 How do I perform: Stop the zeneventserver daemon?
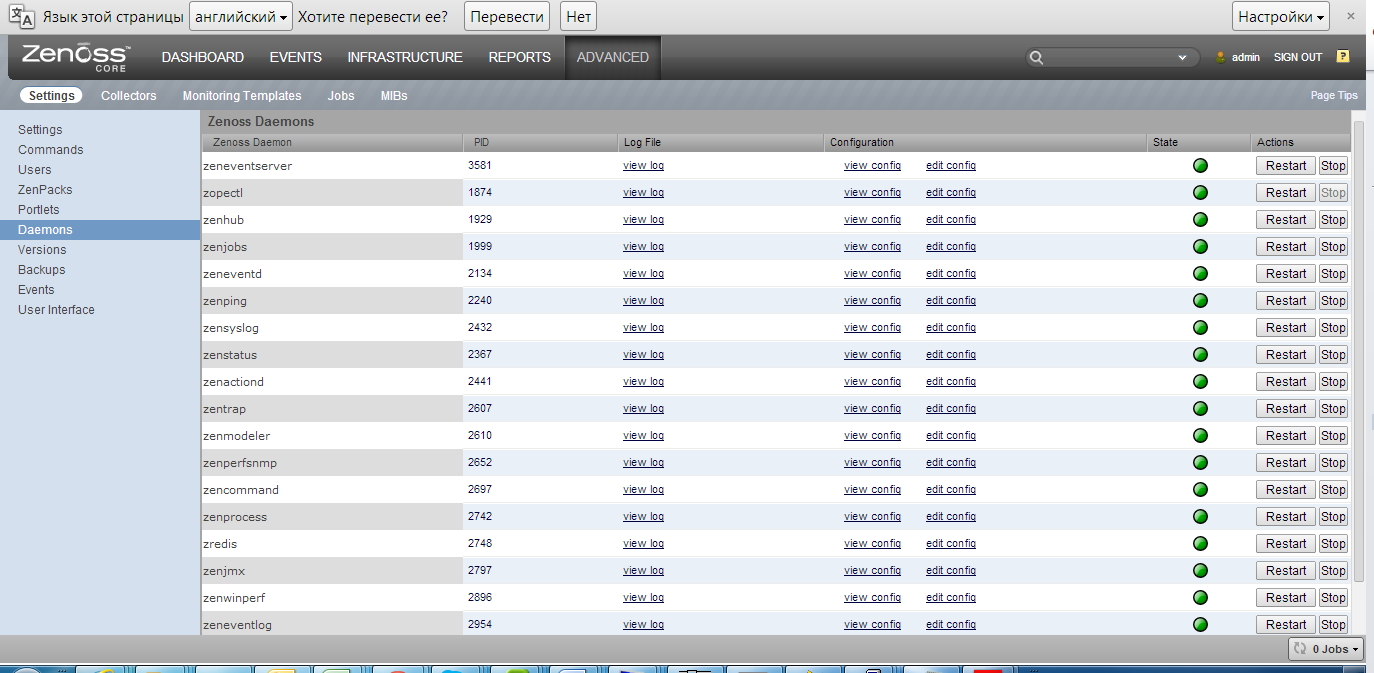[x=1333, y=166]
